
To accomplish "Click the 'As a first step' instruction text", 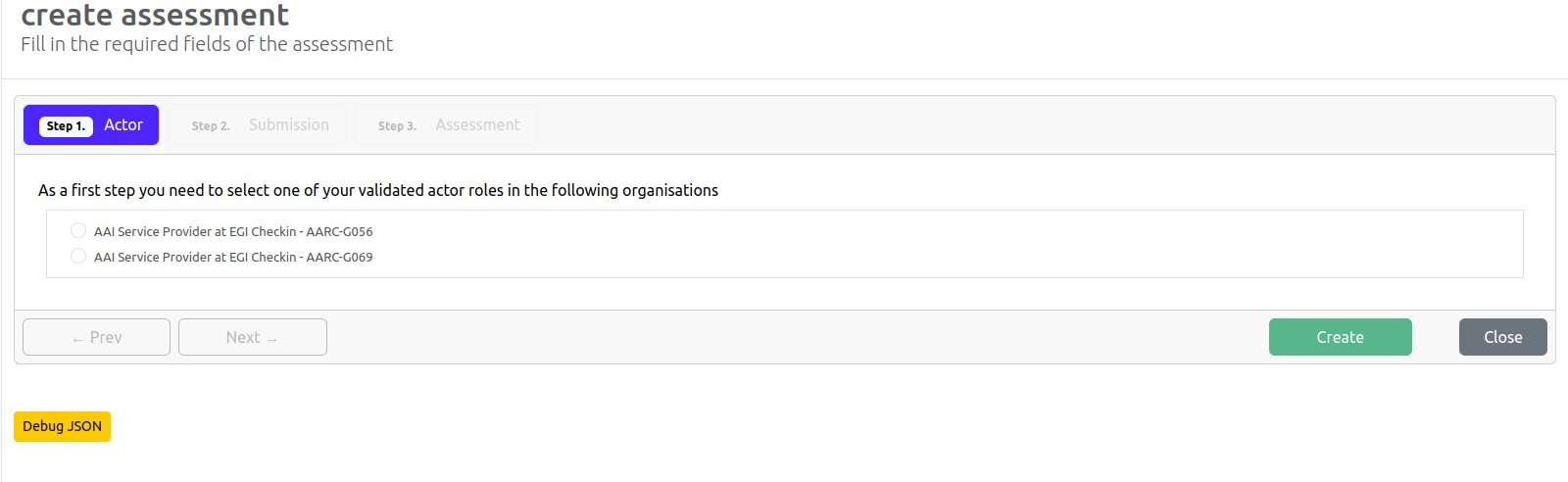I will (x=378, y=190).
